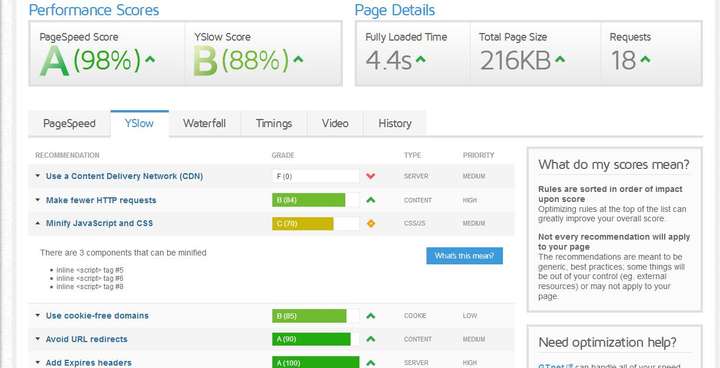
Task: Click What do my scores mean? heading
Action: point(614,164)
